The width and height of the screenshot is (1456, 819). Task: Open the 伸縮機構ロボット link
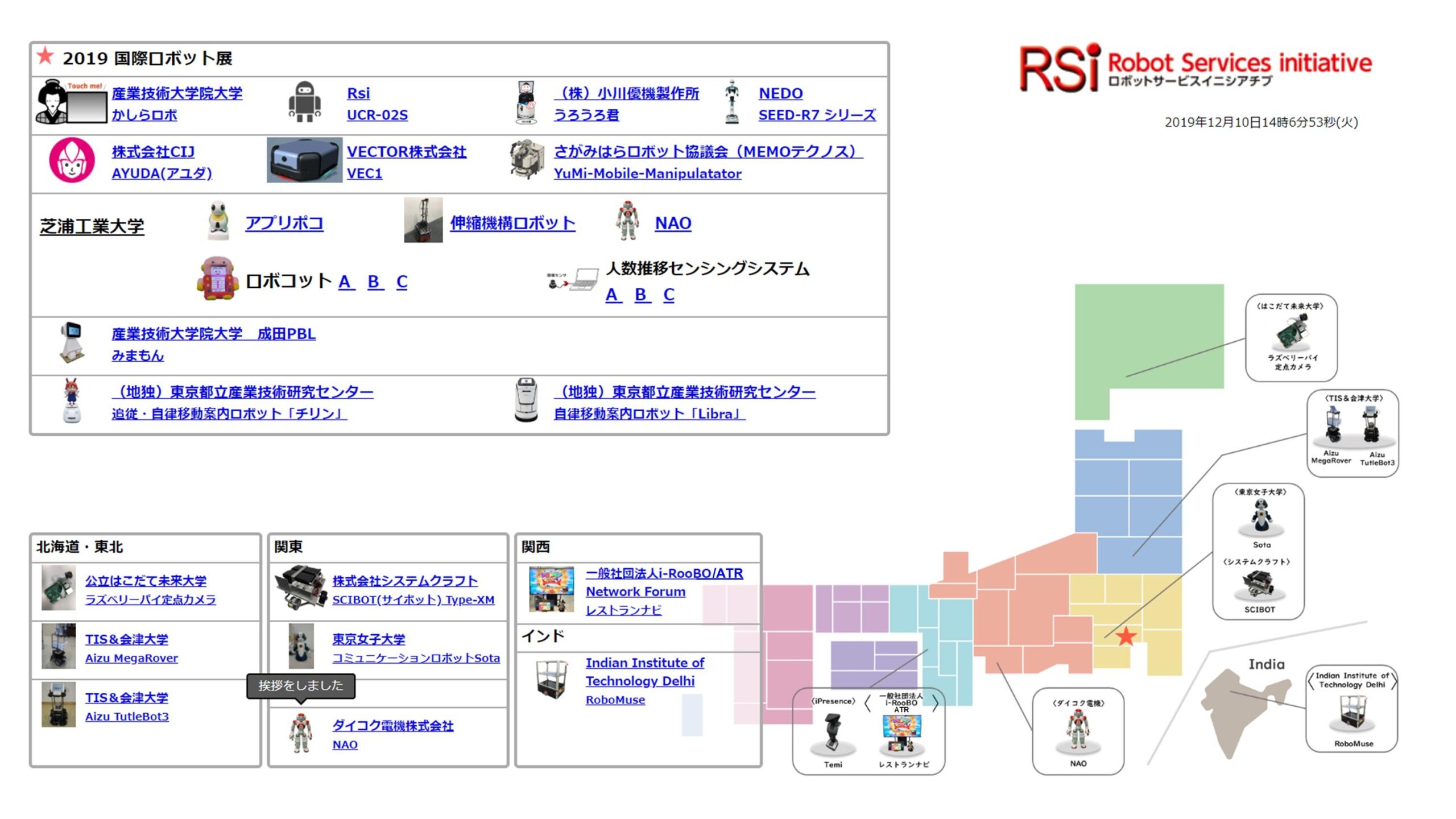coord(512,223)
